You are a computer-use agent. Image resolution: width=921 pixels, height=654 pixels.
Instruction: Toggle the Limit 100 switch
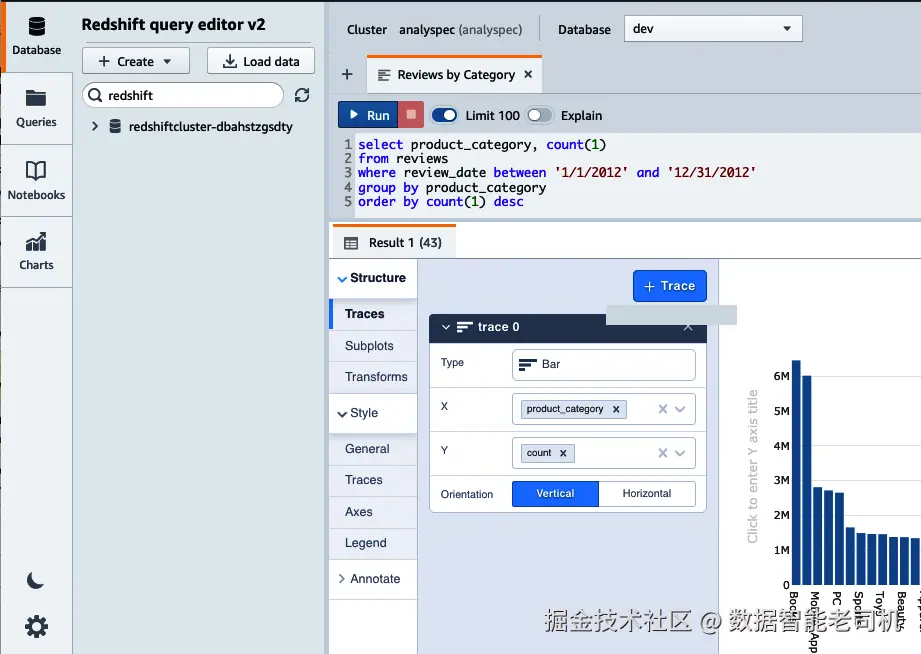[445, 115]
